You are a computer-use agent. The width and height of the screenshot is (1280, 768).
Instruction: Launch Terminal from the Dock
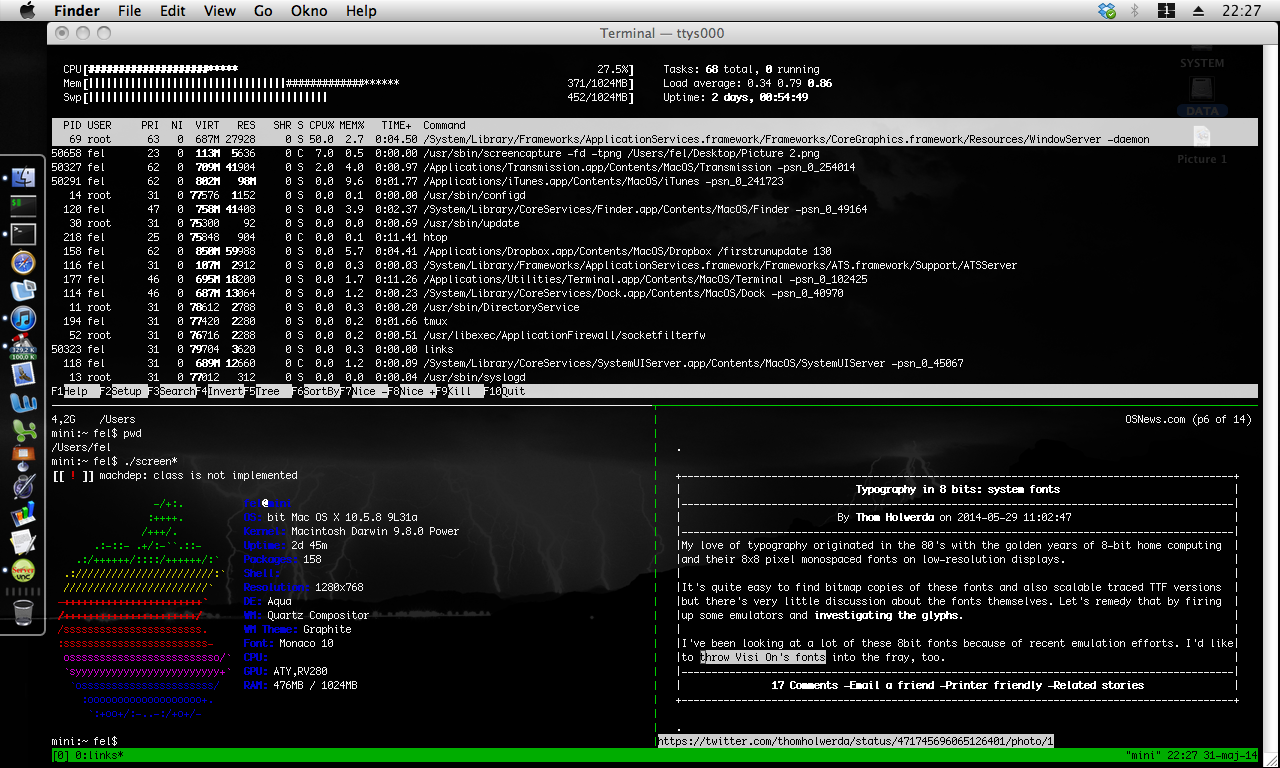[x=23, y=234]
